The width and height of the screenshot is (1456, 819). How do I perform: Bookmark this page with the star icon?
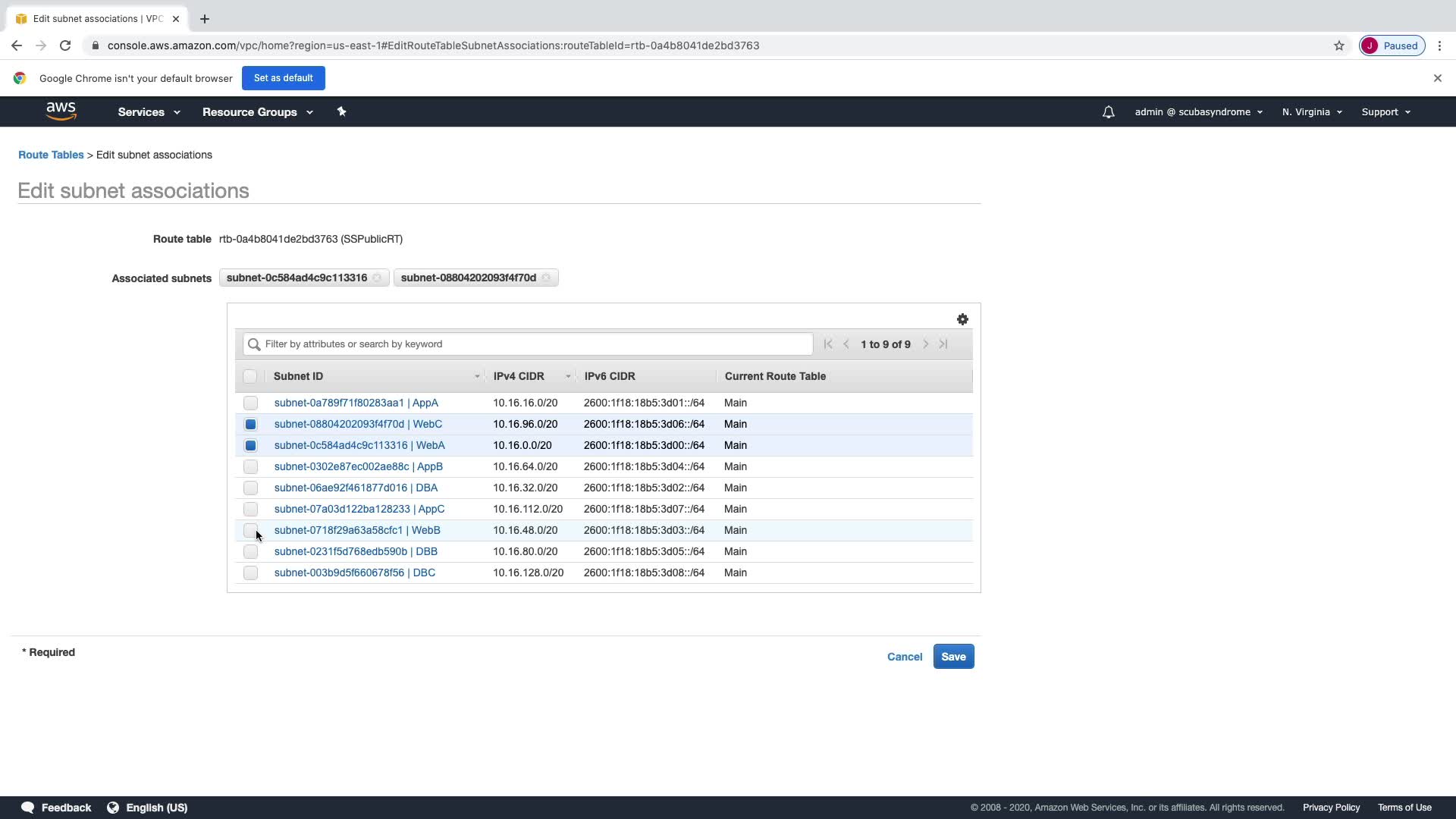pyautogui.click(x=1338, y=45)
